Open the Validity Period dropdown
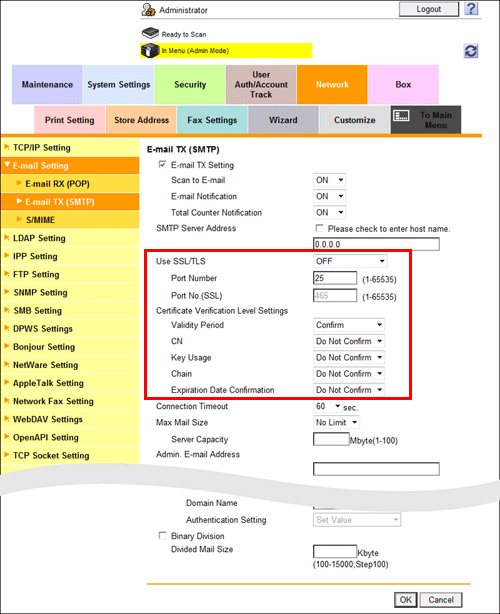This screenshot has height=614, width=500. pyautogui.click(x=348, y=325)
